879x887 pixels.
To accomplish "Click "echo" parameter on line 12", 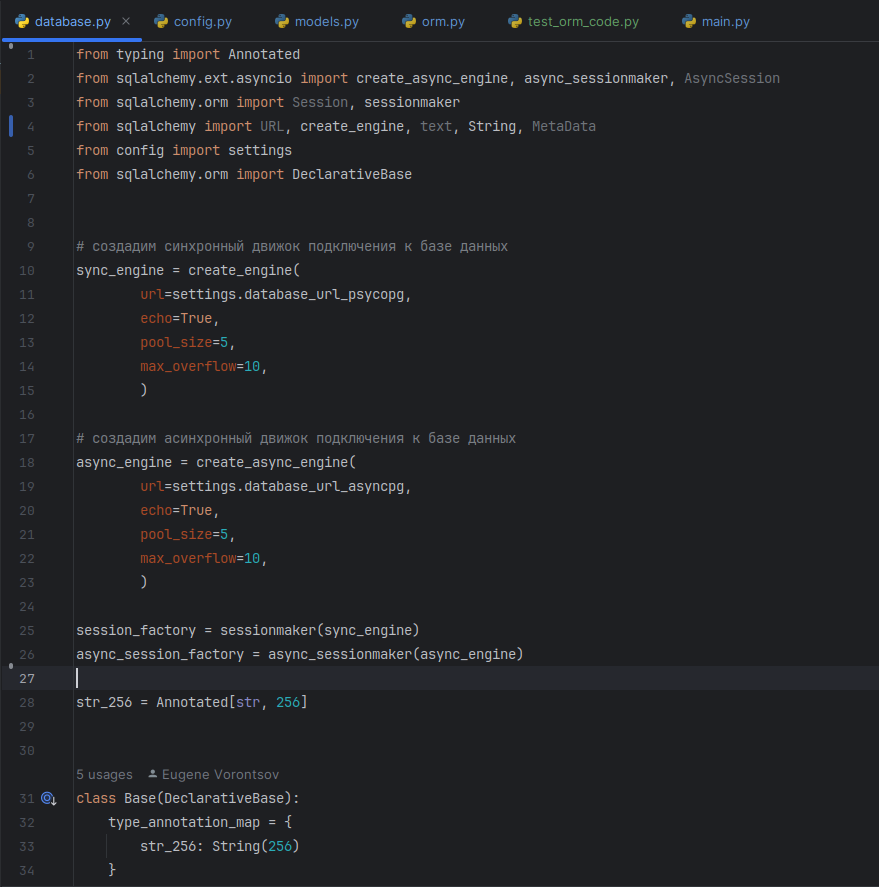I will point(156,318).
